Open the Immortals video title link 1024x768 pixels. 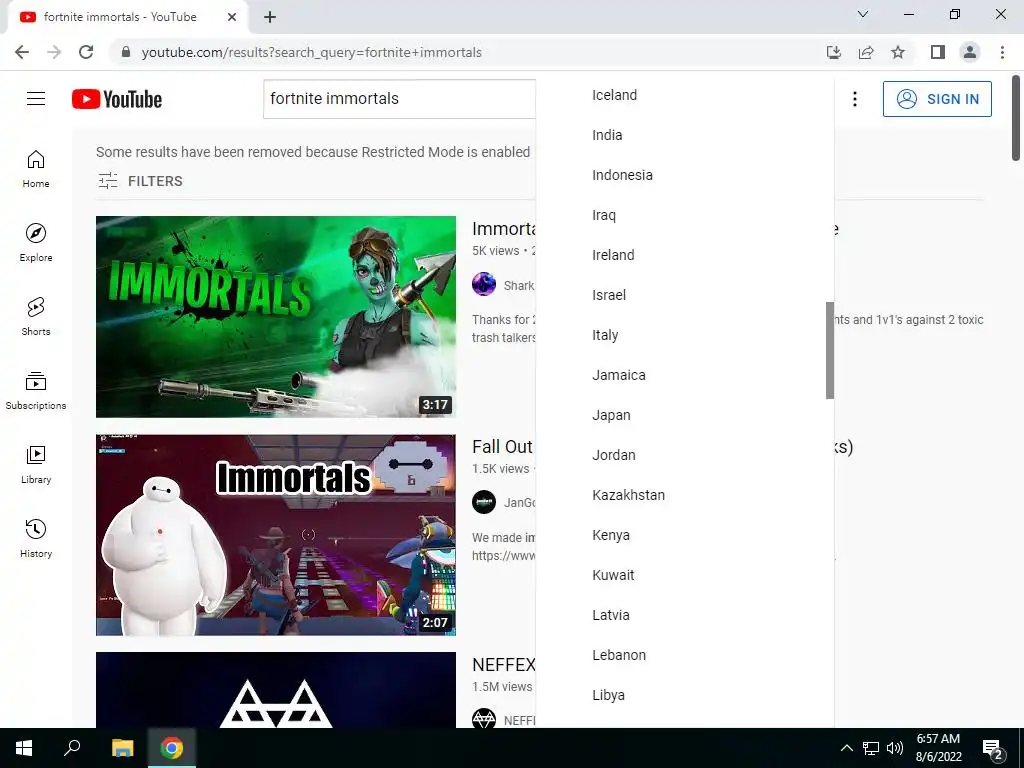504,229
